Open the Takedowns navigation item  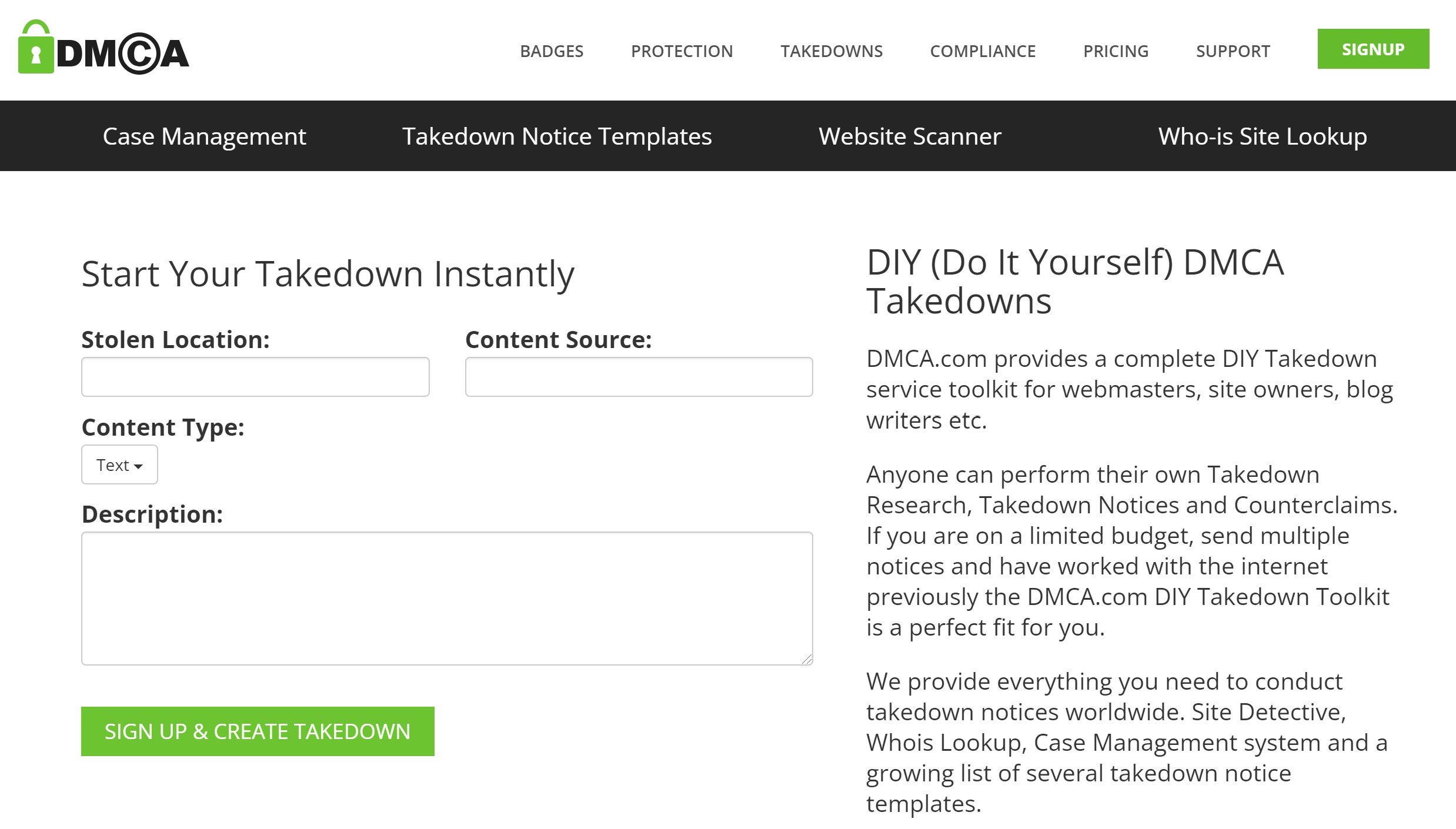coord(831,51)
